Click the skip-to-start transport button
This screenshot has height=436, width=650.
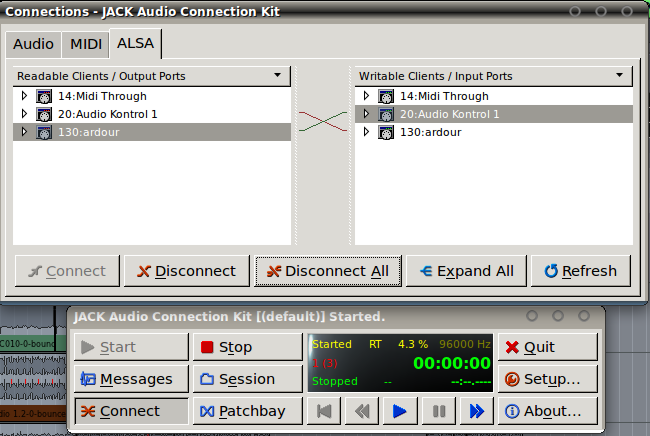click(x=323, y=411)
